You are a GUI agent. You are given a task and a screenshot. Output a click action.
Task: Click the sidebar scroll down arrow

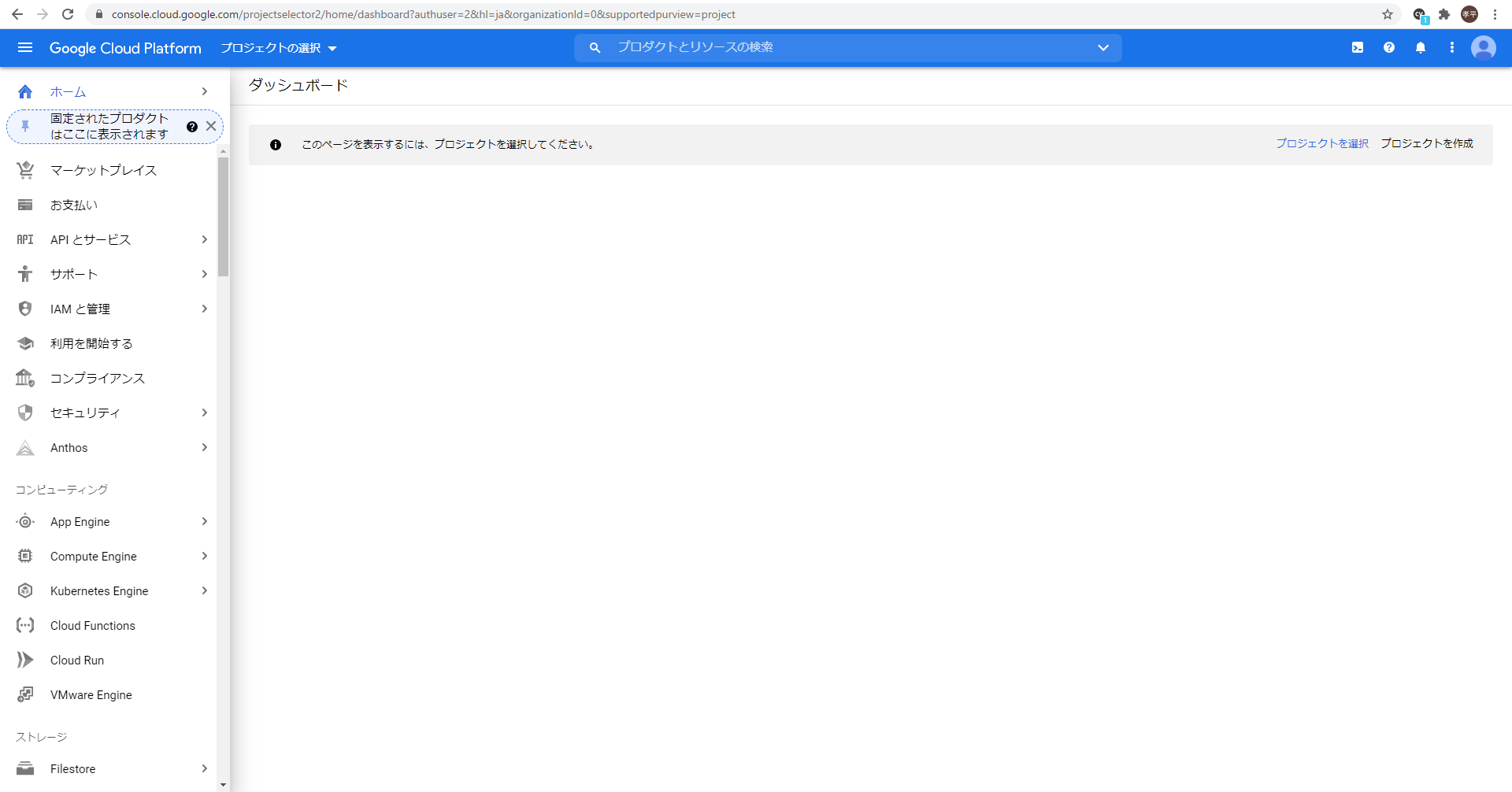coord(223,785)
